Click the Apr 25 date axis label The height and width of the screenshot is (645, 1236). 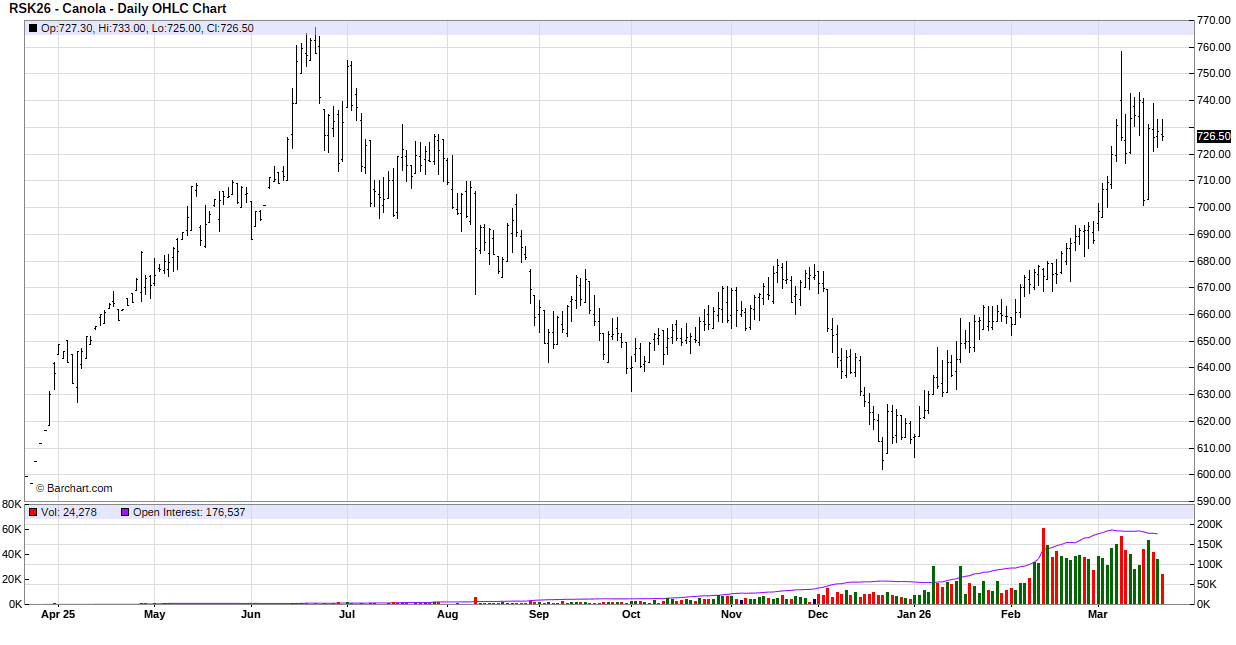(57, 615)
